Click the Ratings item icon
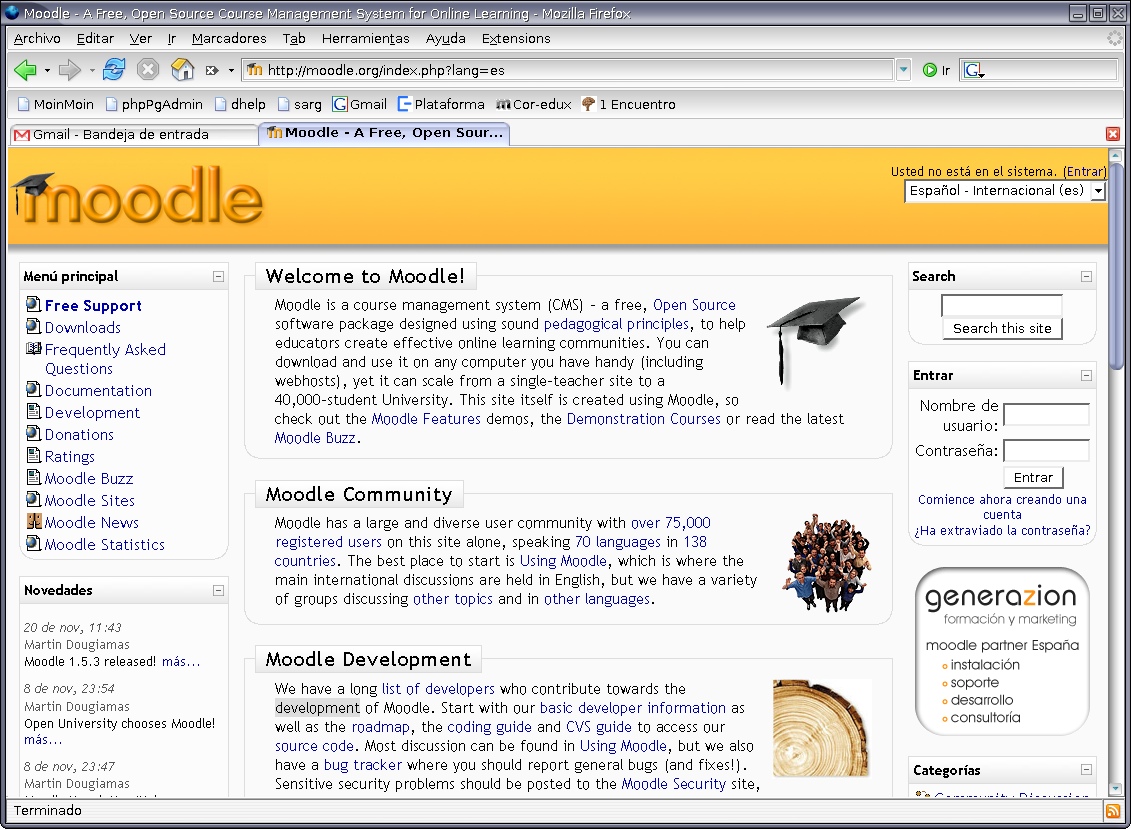Image resolution: width=1131 pixels, height=829 pixels. tap(33, 455)
